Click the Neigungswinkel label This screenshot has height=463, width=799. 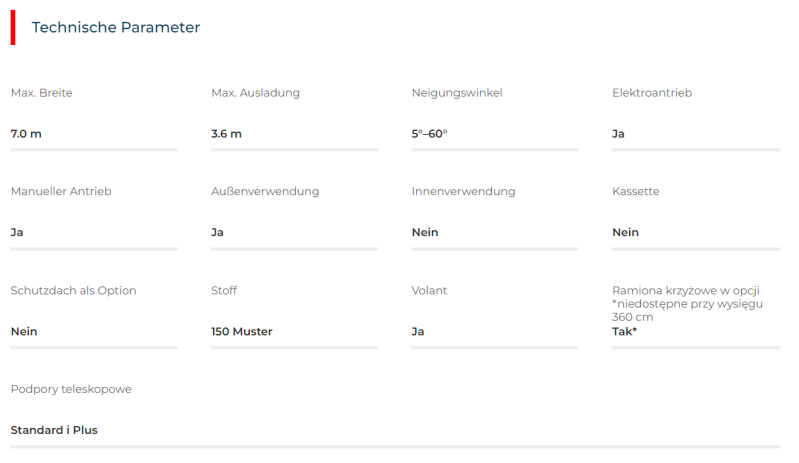[x=456, y=93]
